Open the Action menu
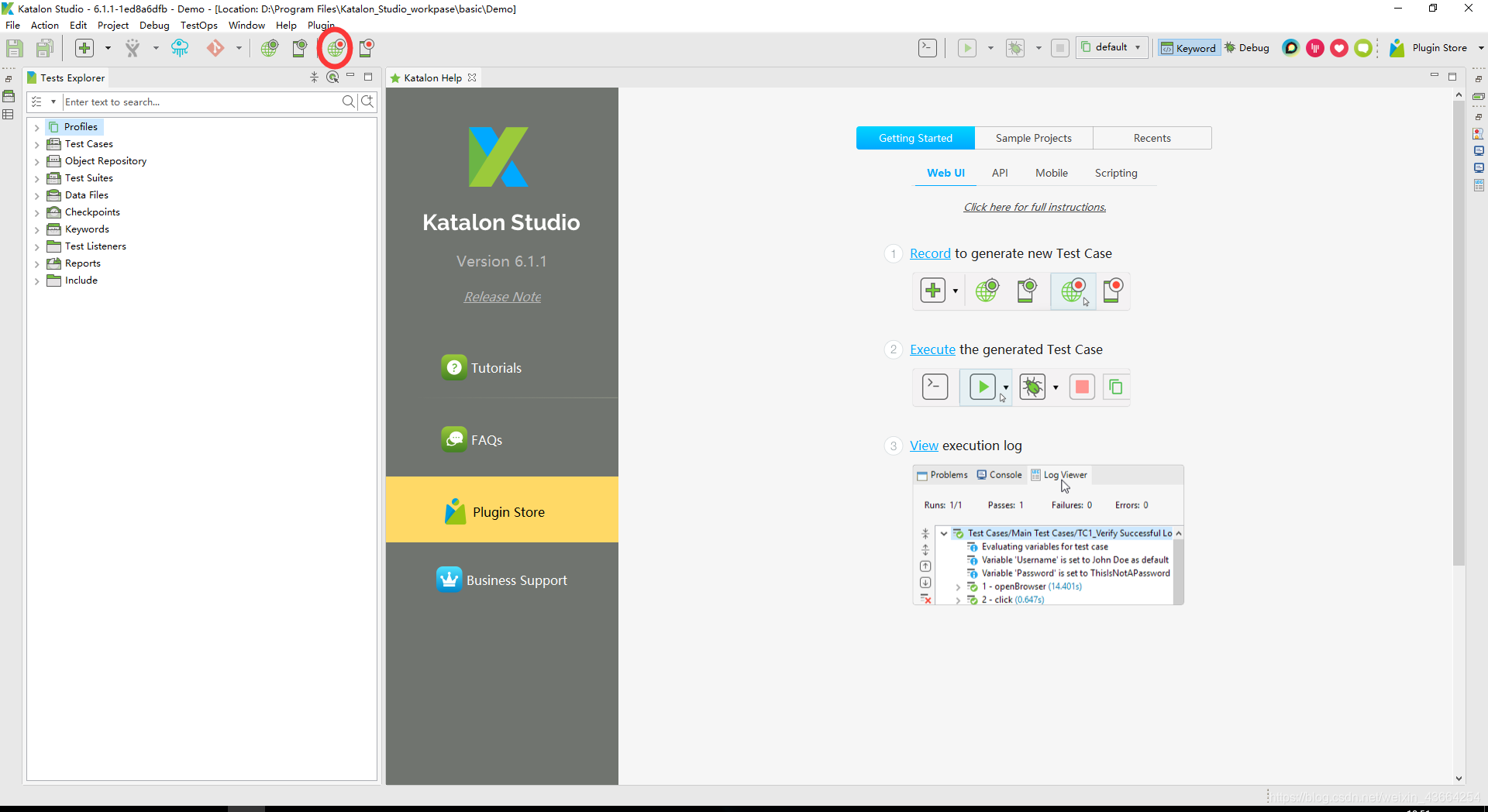This screenshot has width=1488, height=812. [x=45, y=25]
